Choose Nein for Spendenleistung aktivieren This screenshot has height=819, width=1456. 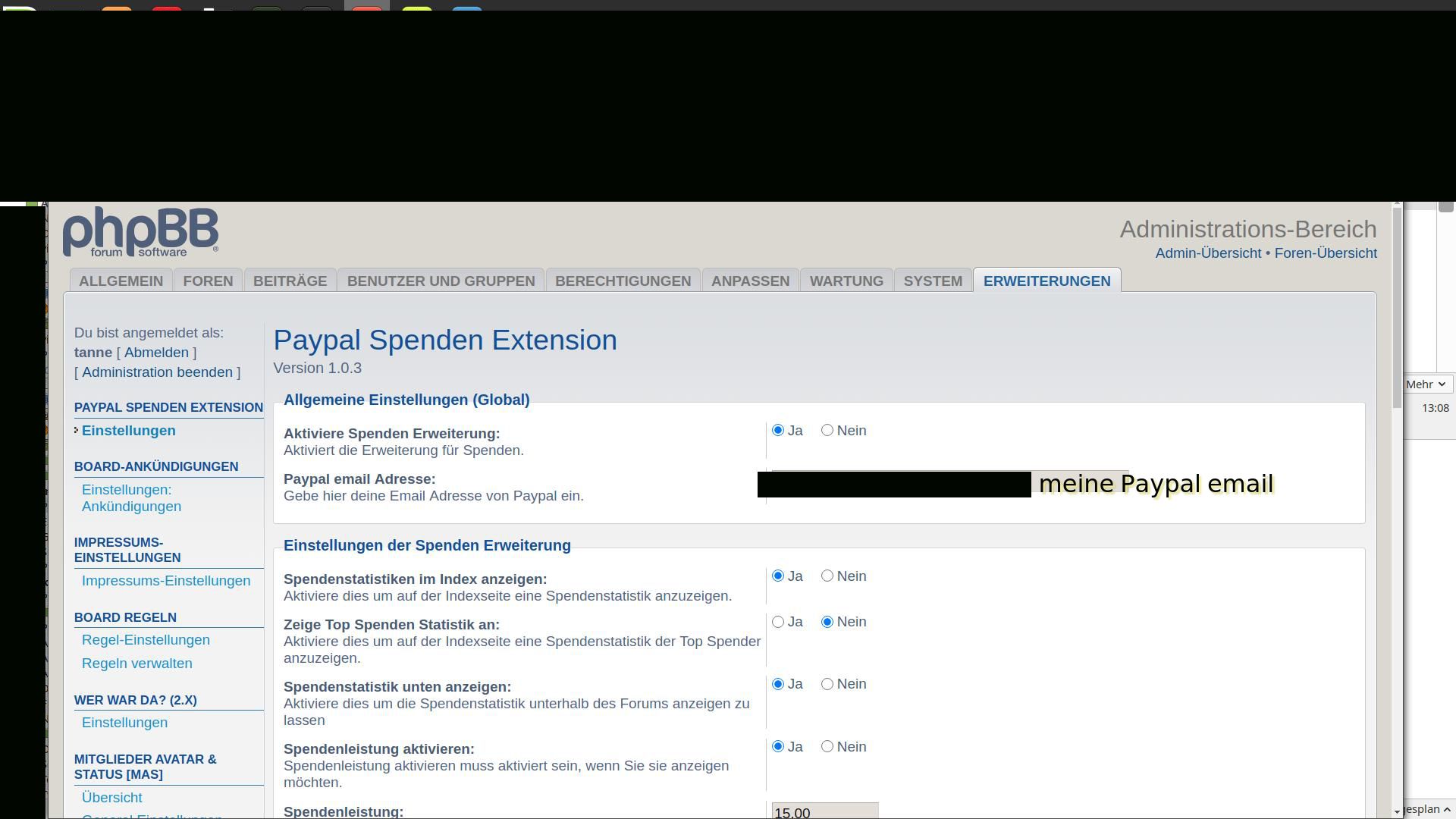827,747
